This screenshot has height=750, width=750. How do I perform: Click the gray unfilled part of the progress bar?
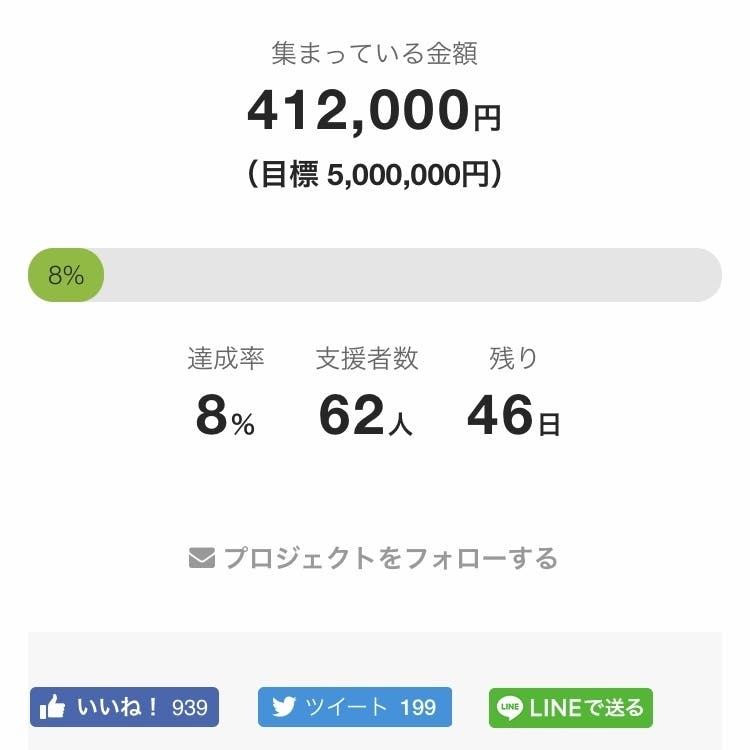(410, 275)
